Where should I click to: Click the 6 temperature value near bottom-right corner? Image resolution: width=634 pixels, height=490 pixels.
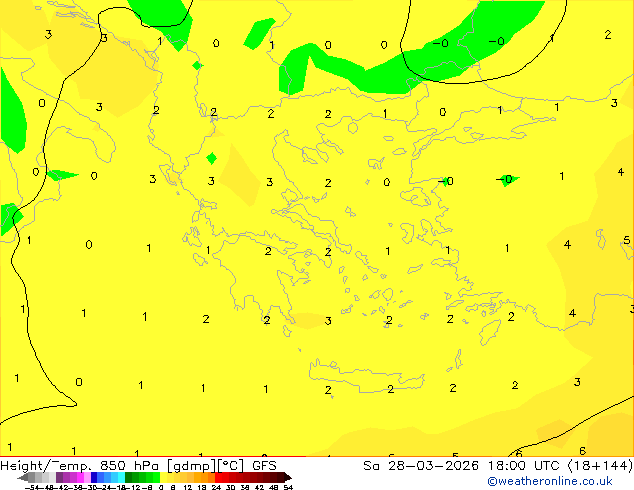pos(582,451)
